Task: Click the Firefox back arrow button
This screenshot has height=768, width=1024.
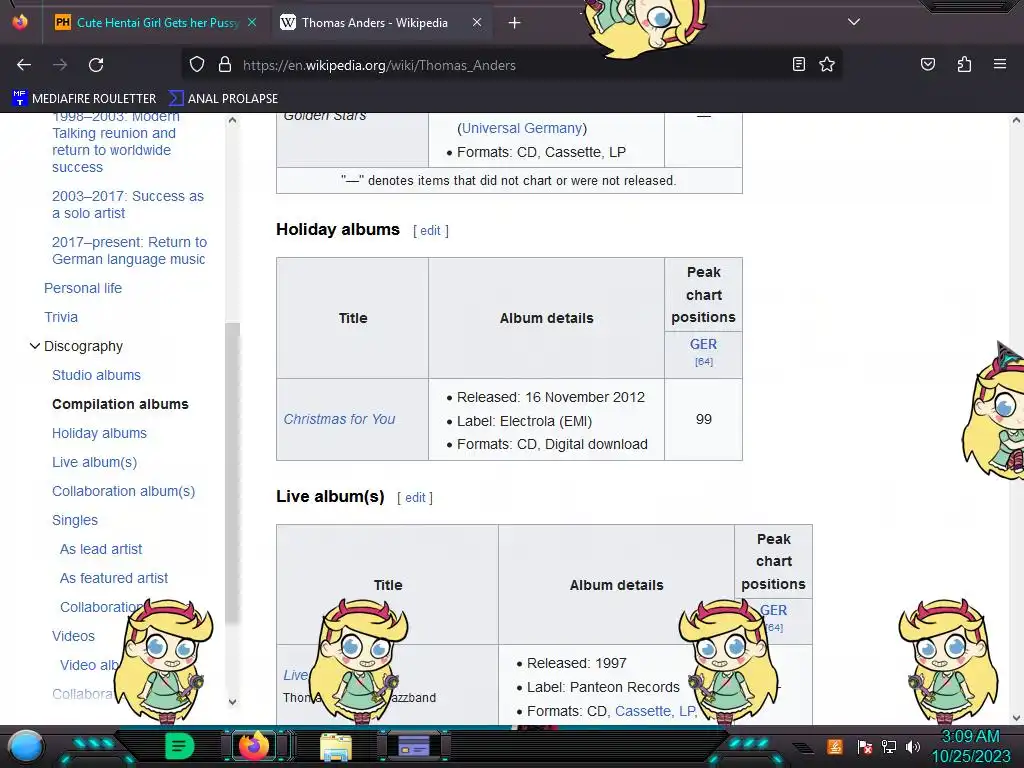Action: (x=24, y=65)
